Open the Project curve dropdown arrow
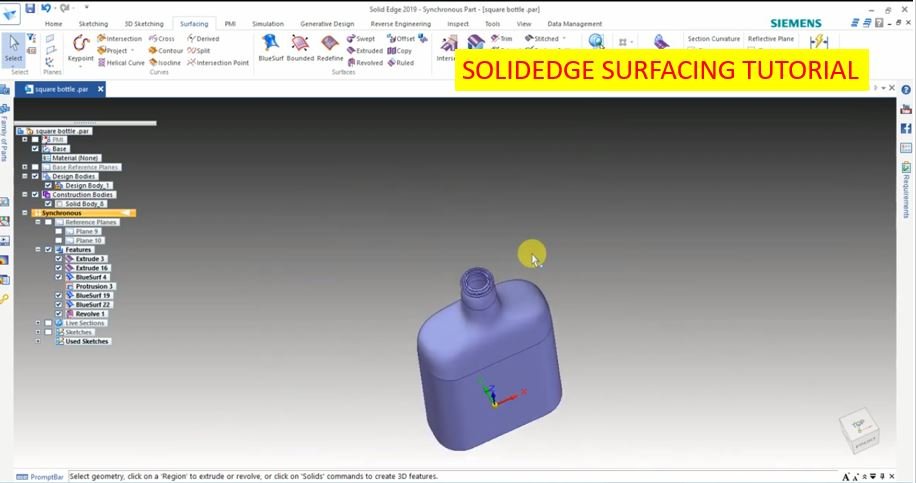916x483 pixels. (x=132, y=50)
